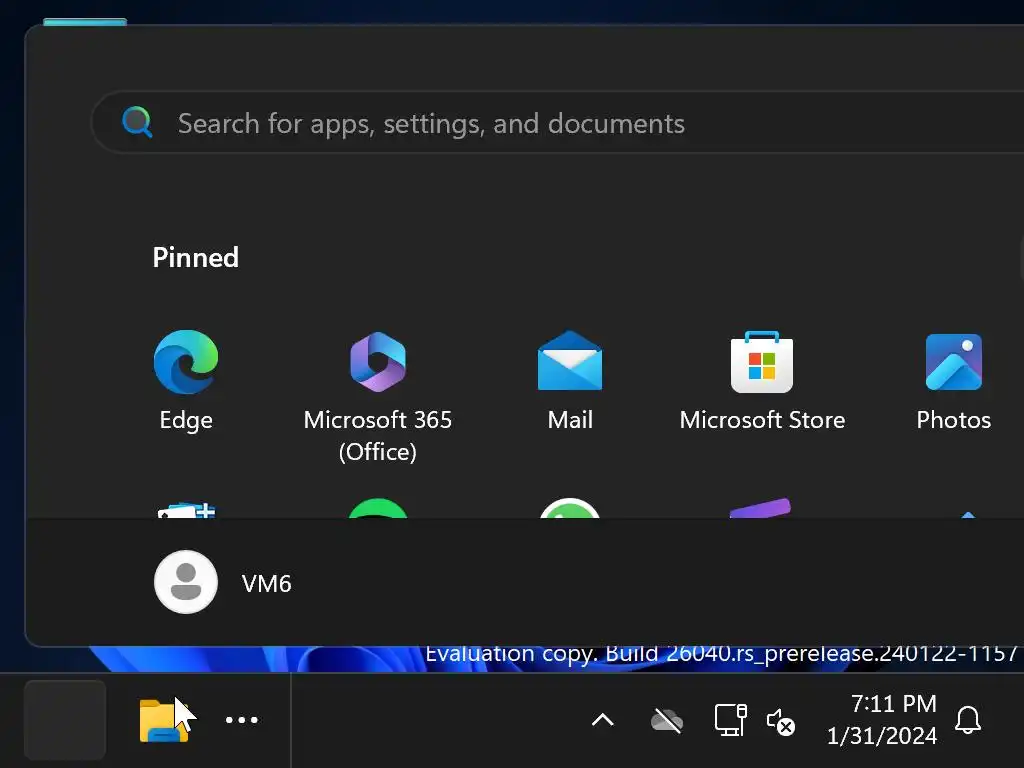Open network status tray icon
The image size is (1024, 768).
(x=730, y=720)
